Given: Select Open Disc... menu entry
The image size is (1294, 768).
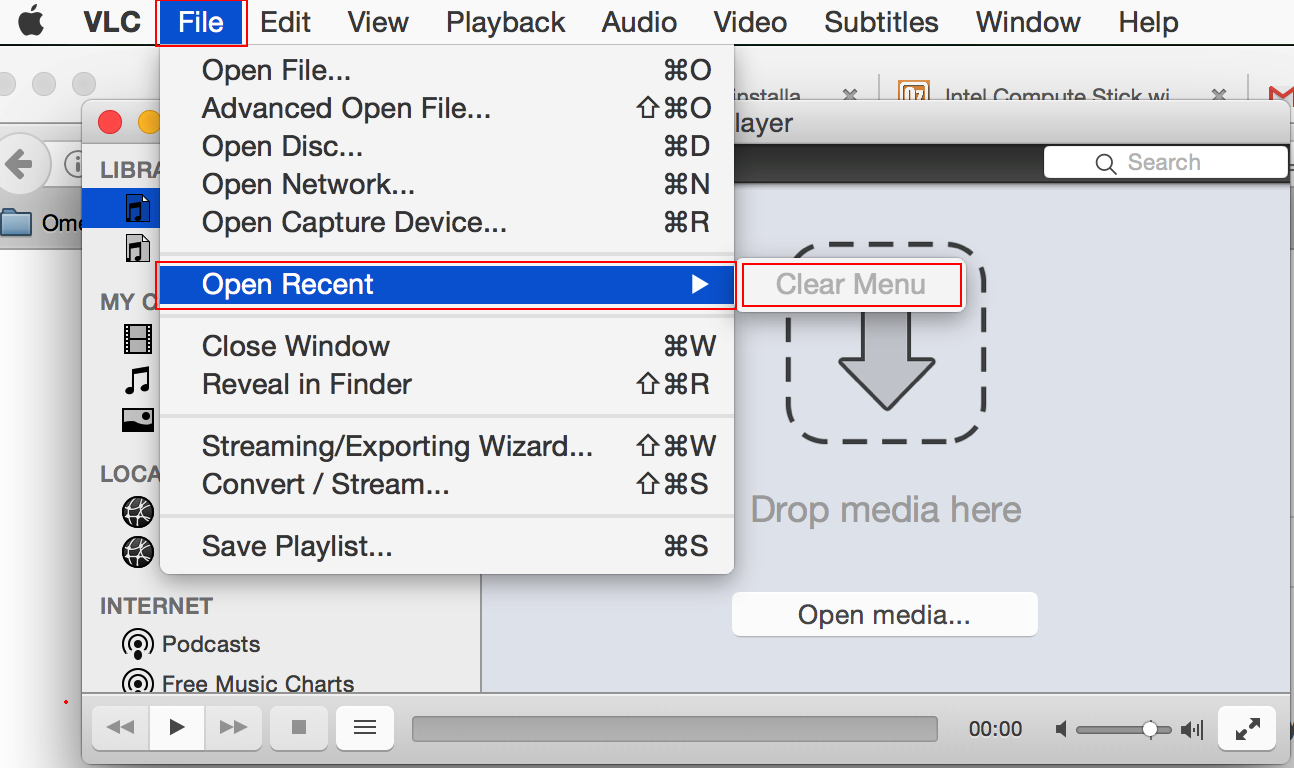Looking at the screenshot, I should [x=447, y=146].
